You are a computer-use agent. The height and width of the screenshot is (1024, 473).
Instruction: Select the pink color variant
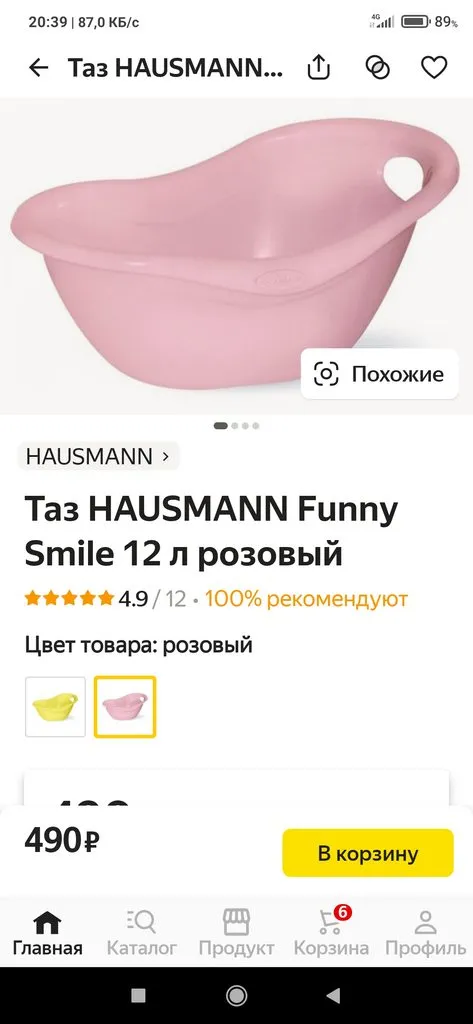click(x=125, y=707)
